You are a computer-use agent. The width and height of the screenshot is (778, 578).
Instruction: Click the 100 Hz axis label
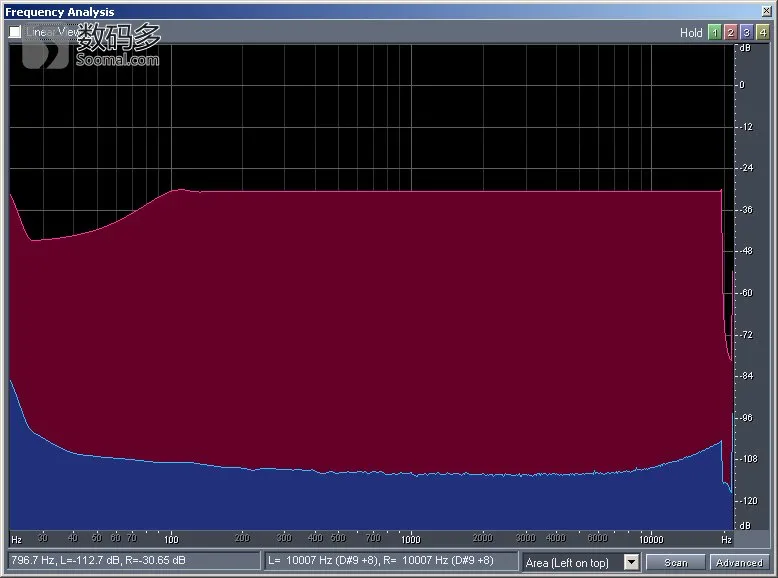tap(171, 539)
